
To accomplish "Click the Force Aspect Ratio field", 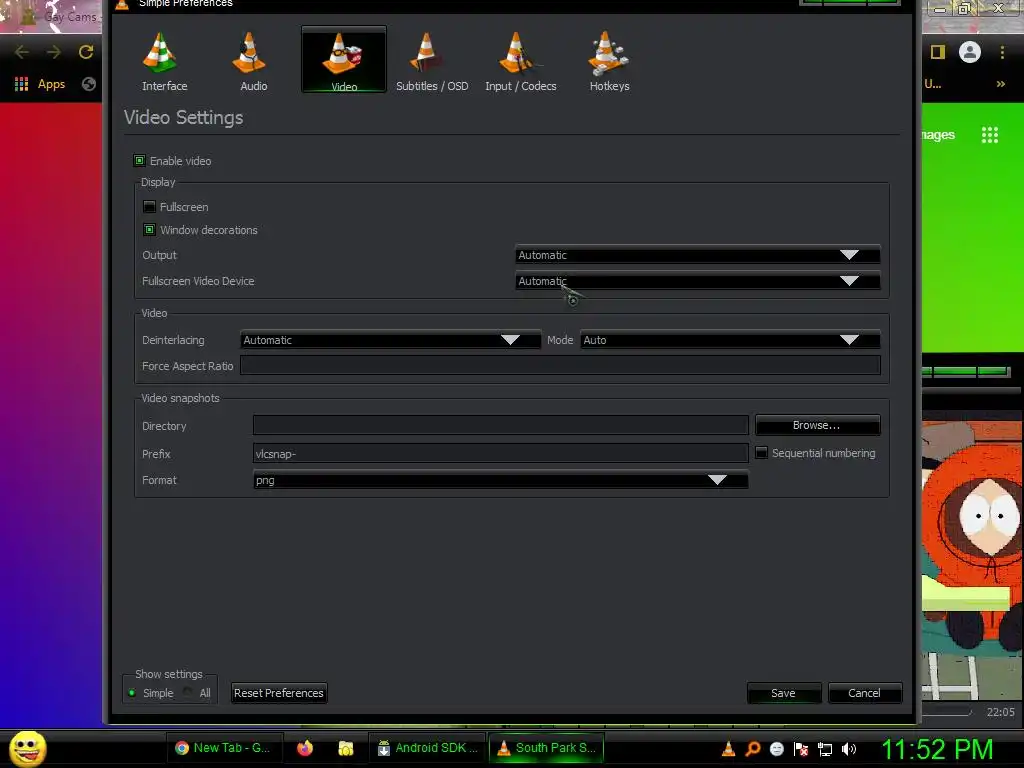I will pyautogui.click(x=560, y=366).
